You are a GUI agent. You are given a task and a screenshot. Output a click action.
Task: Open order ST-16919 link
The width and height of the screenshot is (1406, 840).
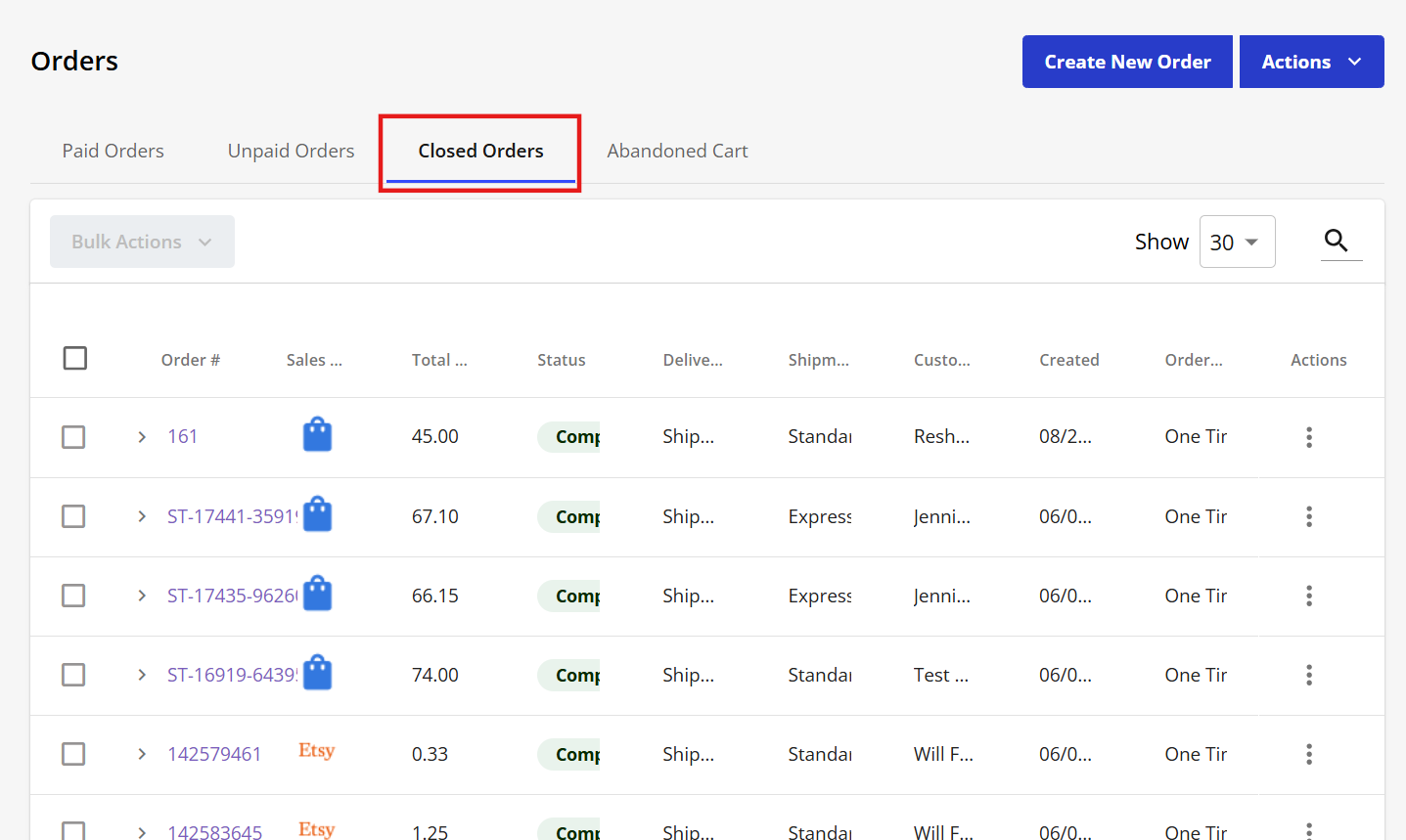[x=232, y=675]
